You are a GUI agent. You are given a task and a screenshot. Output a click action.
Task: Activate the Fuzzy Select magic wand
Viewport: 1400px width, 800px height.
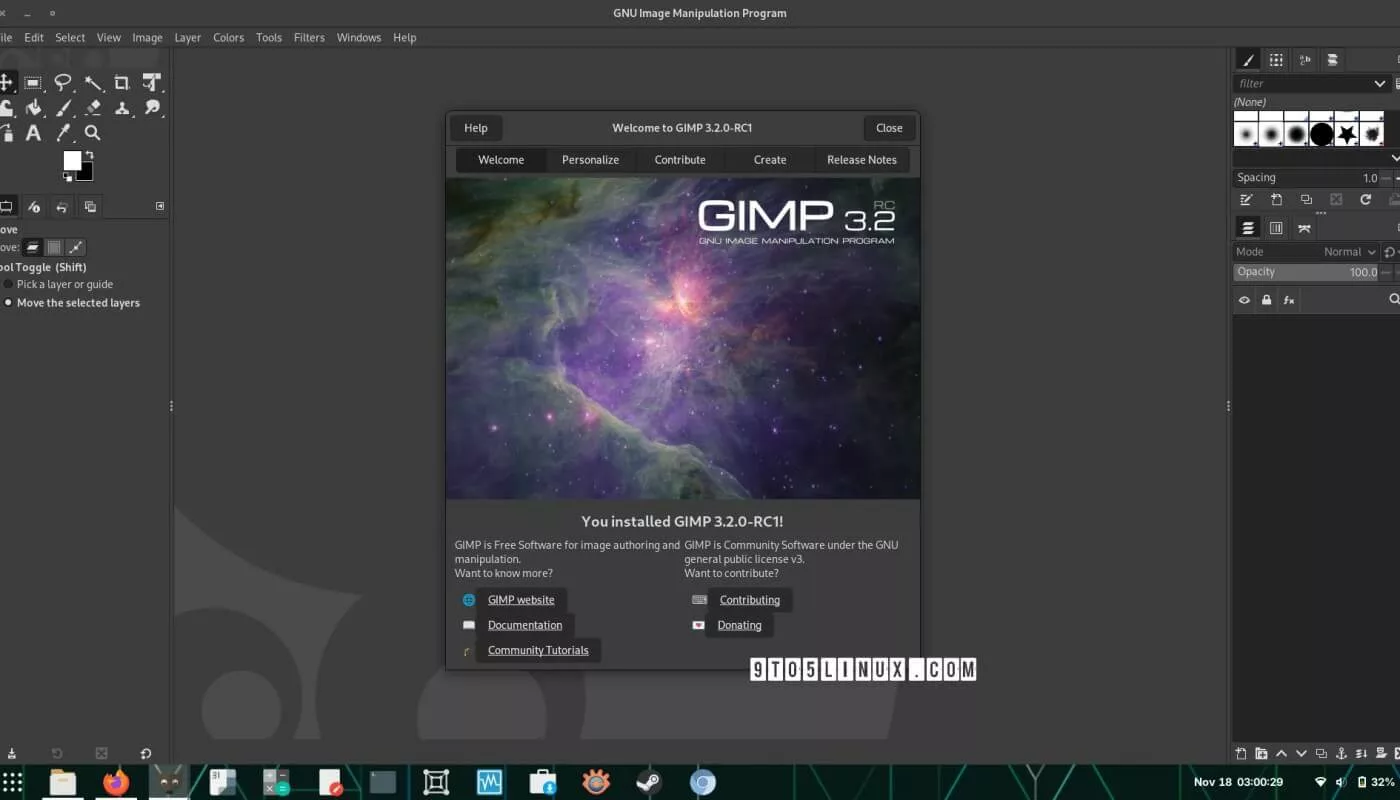93,83
